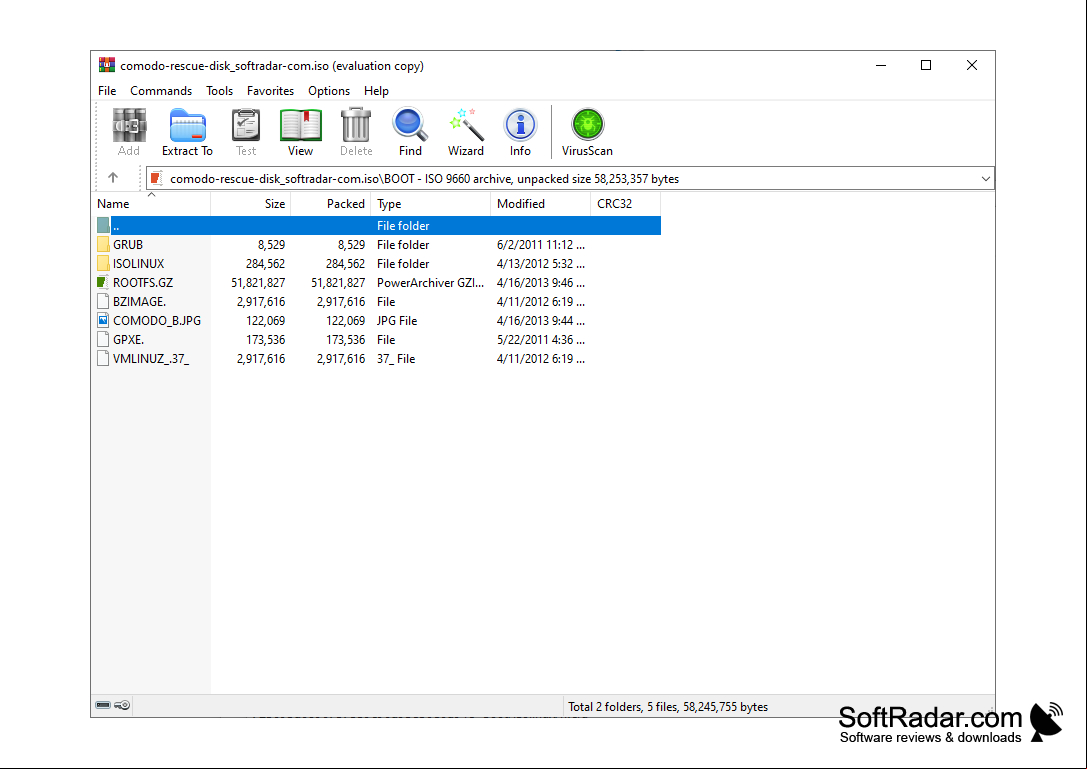
Task: Go up one folder level arrow
Action: 113,178
